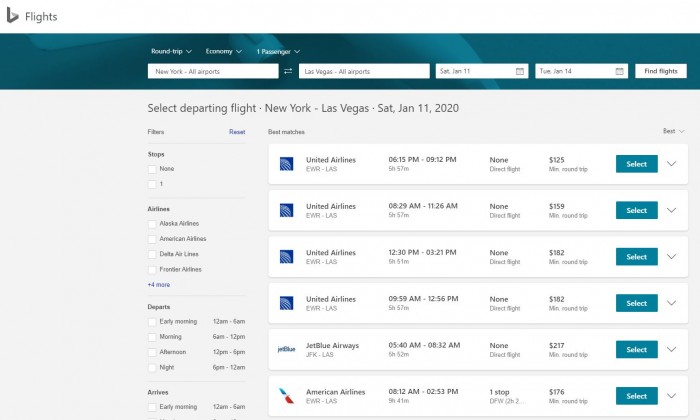700x420 pixels.
Task: Select the 09:59 AM United flight
Action: click(x=637, y=303)
